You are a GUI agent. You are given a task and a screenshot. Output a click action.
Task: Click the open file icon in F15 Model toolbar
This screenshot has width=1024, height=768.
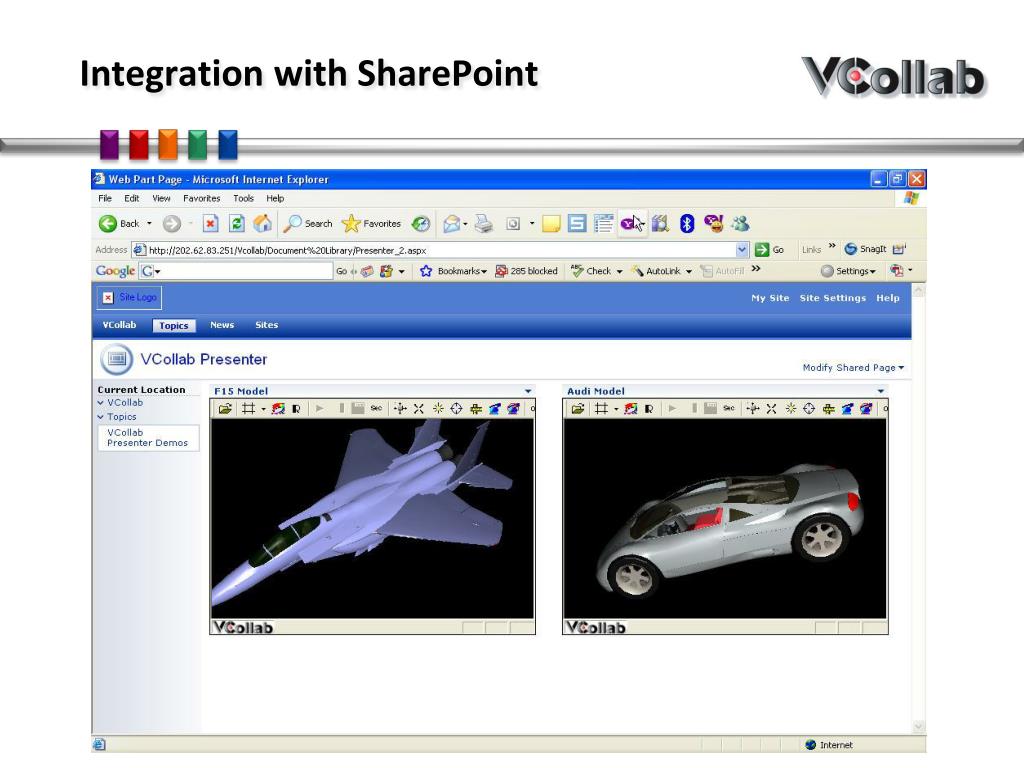click(225, 409)
